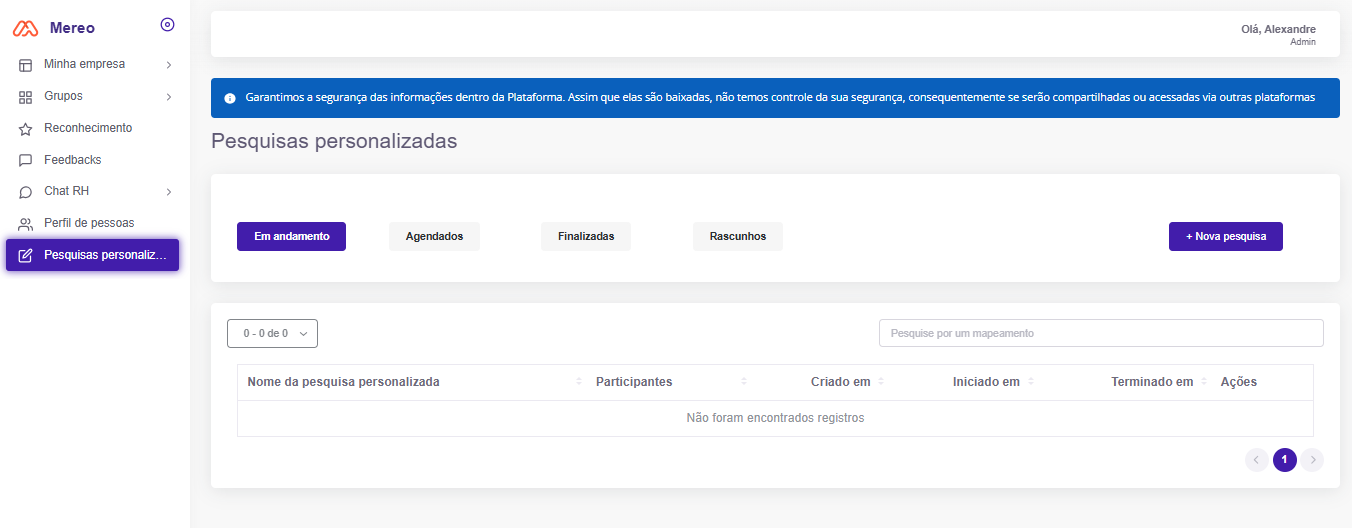Open Perfil de pessoas people icon
The width and height of the screenshot is (1352, 528).
tap(26, 224)
